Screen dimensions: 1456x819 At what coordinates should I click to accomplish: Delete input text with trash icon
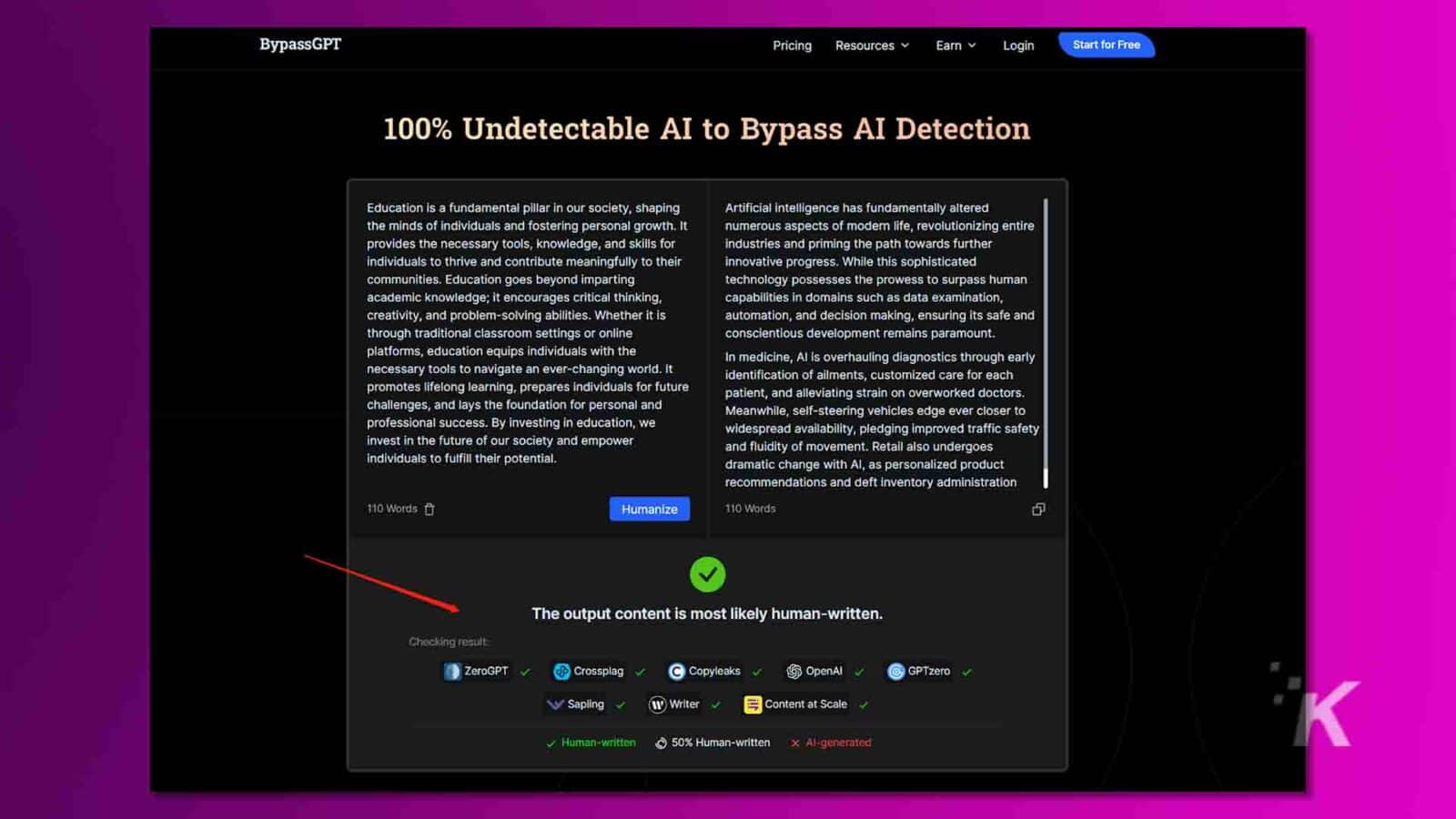430,510
